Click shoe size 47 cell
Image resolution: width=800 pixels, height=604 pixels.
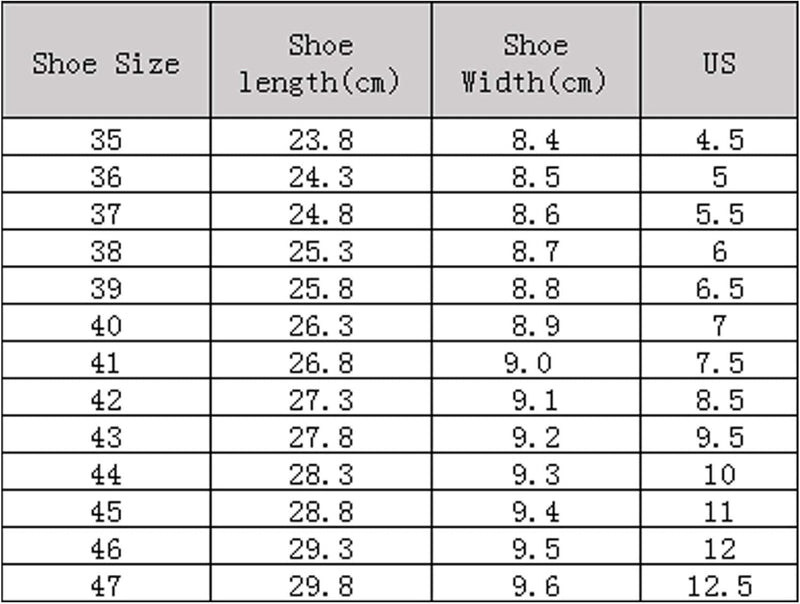click(x=106, y=586)
